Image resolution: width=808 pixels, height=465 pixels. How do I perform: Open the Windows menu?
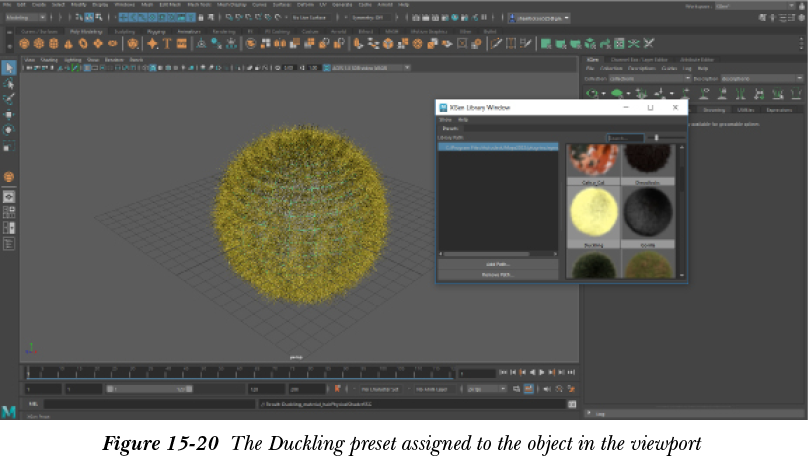[x=124, y=4]
